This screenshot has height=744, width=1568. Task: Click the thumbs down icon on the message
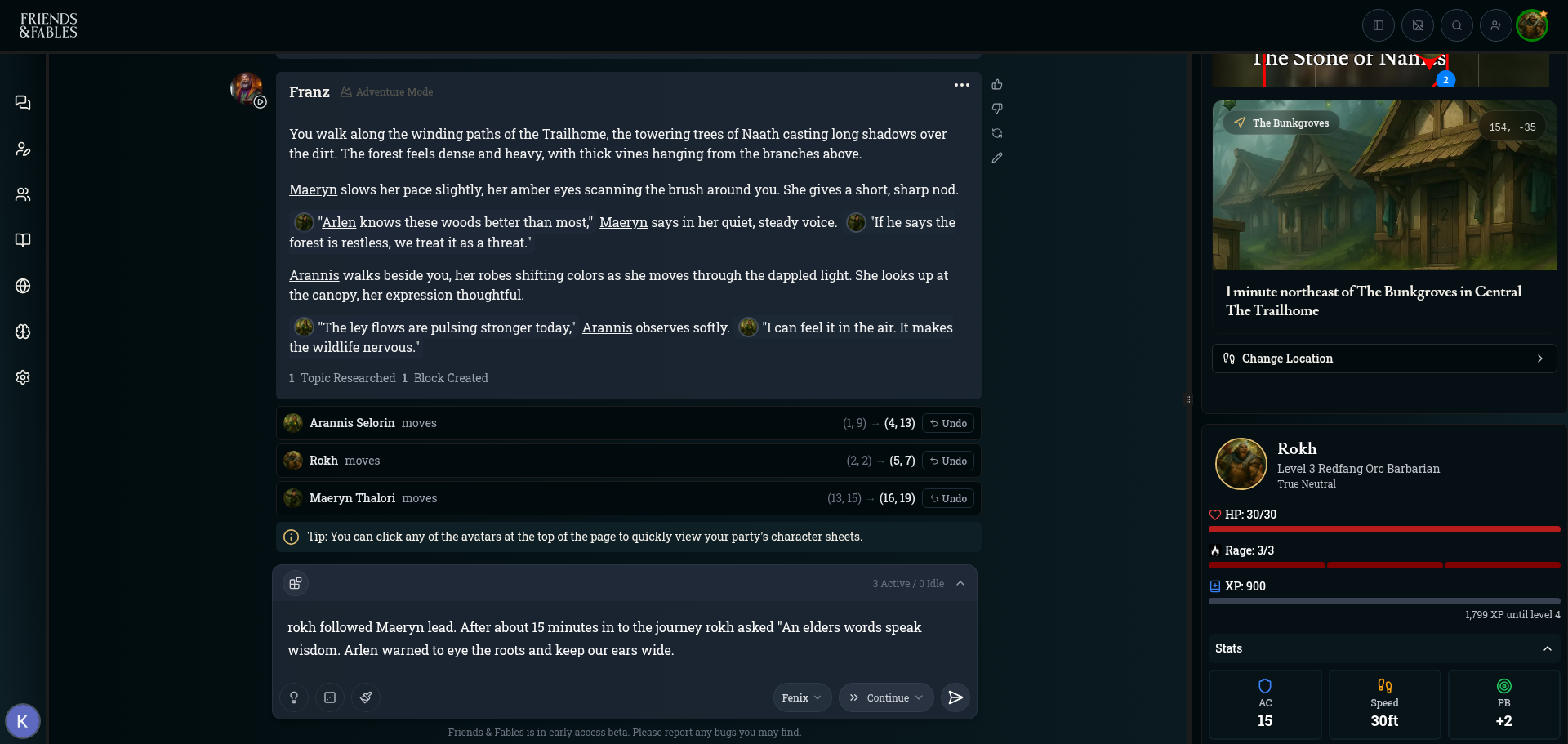point(997,109)
